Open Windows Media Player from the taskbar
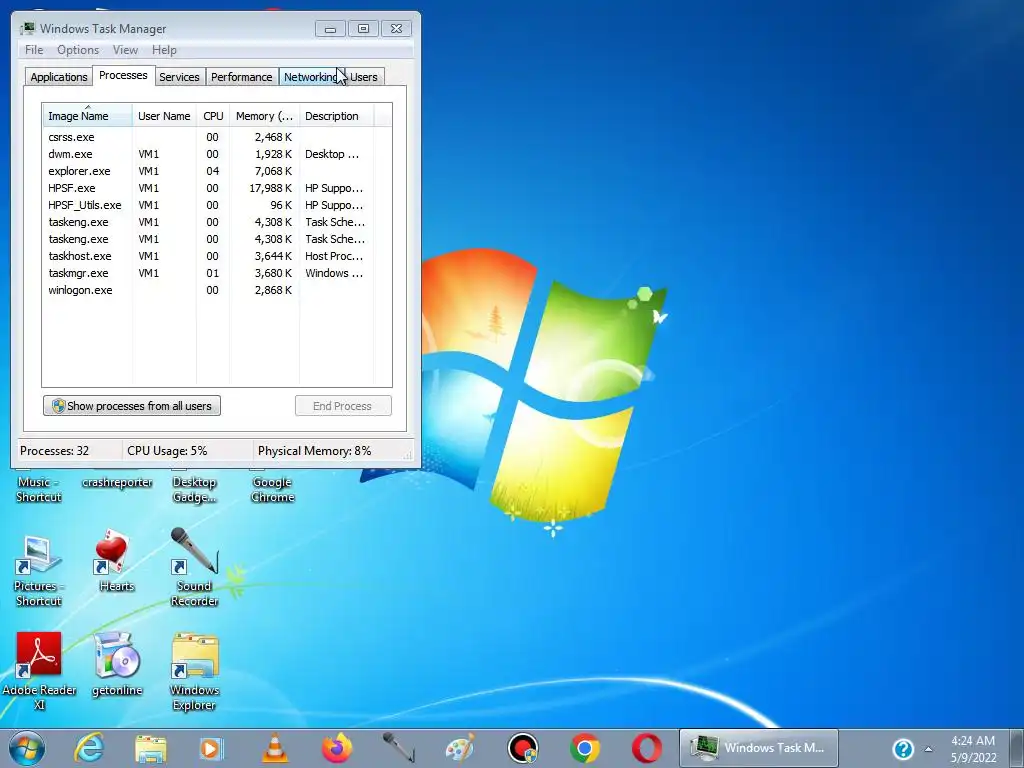Image resolution: width=1024 pixels, height=768 pixels. click(212, 748)
